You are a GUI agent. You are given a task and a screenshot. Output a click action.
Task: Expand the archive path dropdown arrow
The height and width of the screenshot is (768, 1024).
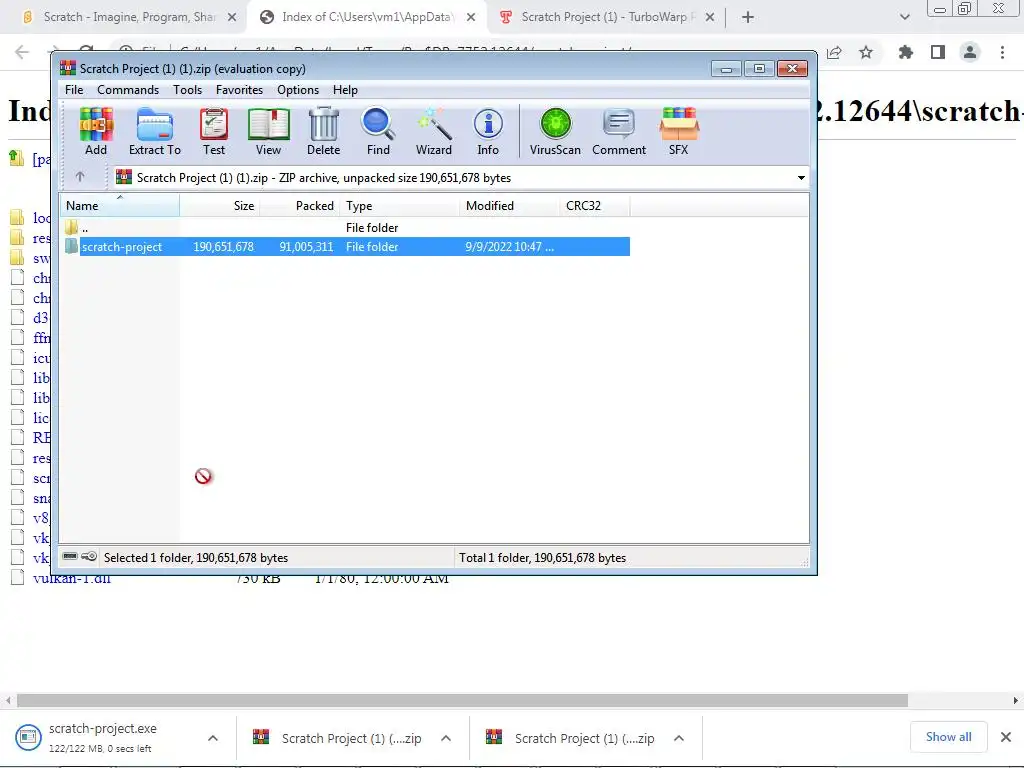[801, 178]
